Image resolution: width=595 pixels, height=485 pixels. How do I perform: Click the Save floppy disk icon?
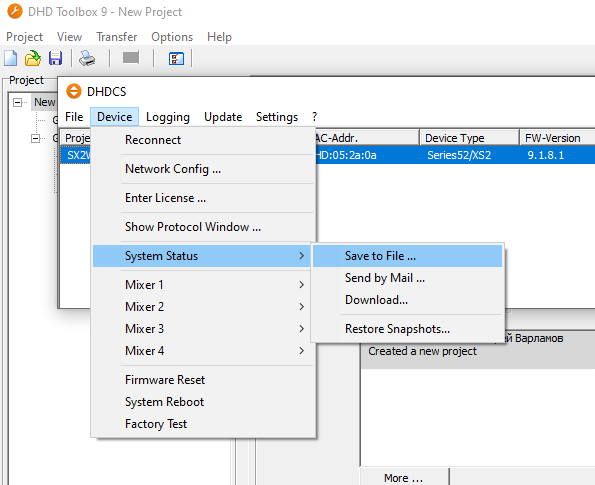click(55, 58)
